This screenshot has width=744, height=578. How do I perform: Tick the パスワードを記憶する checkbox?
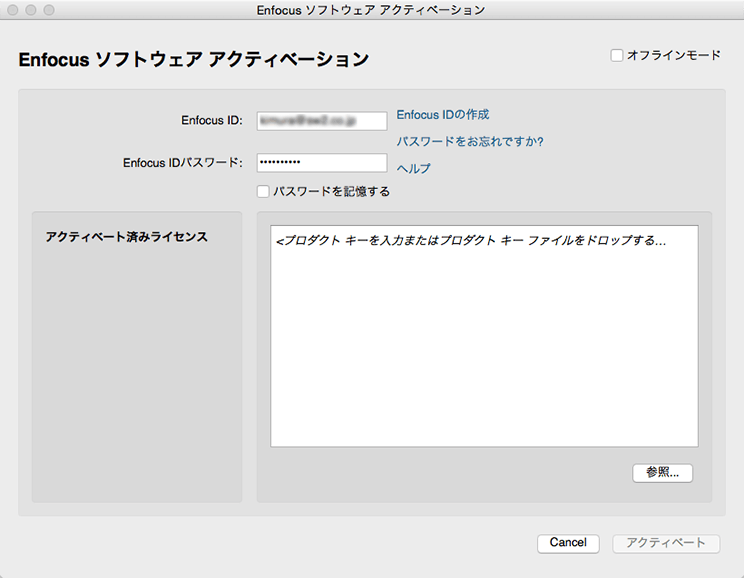tap(263, 191)
